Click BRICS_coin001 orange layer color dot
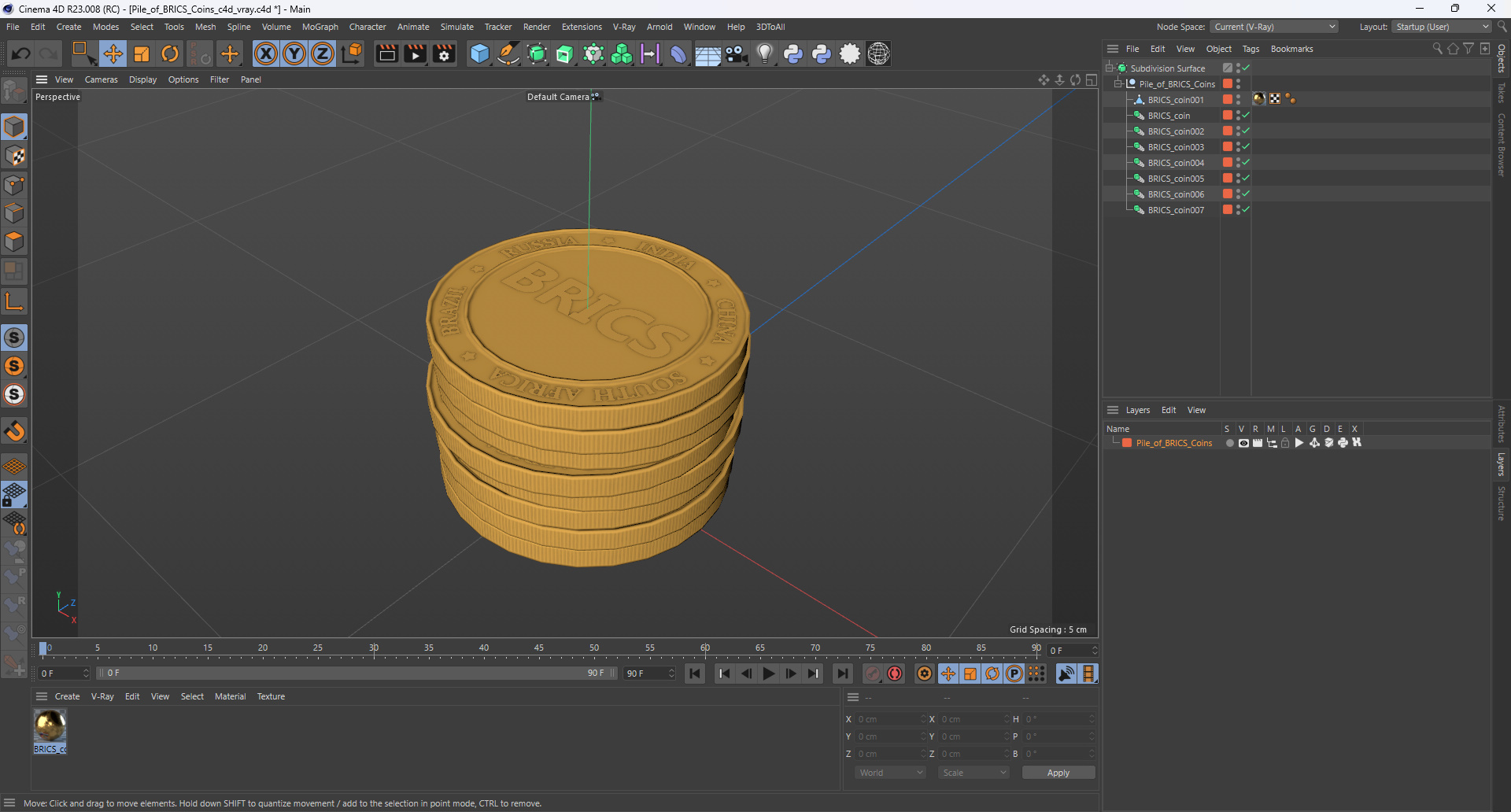This screenshot has width=1511, height=812. [1228, 99]
